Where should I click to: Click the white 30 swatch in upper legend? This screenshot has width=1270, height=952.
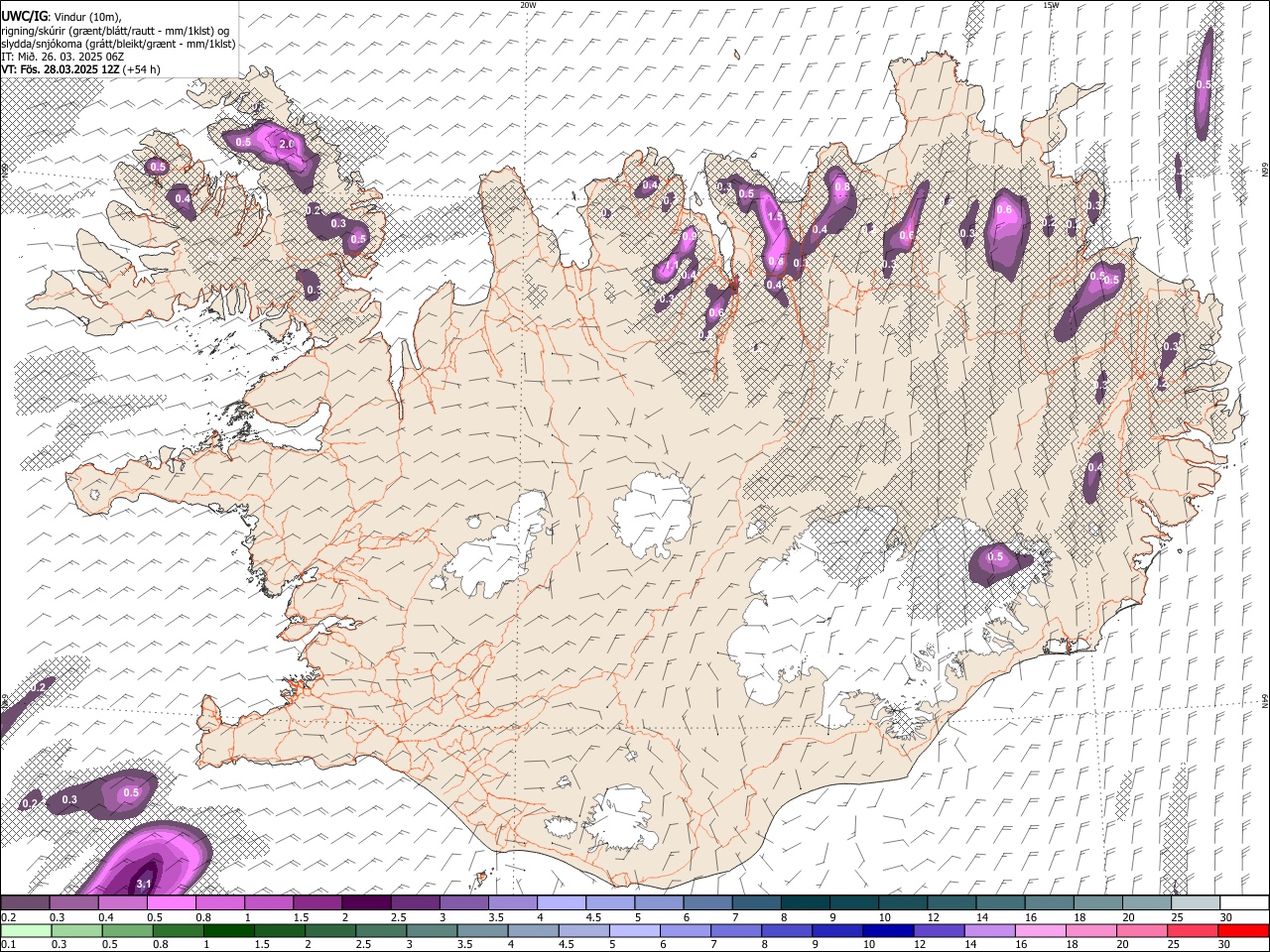tap(1244, 903)
